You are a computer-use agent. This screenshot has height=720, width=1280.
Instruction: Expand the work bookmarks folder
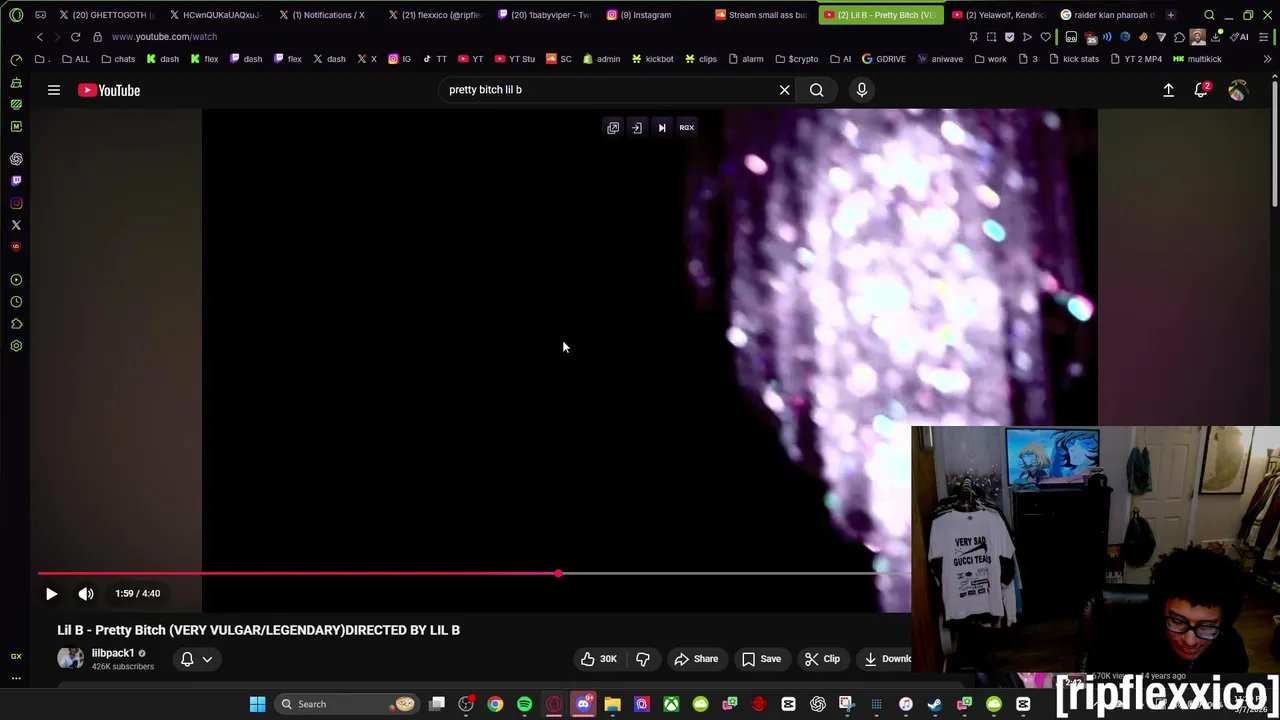tap(990, 59)
